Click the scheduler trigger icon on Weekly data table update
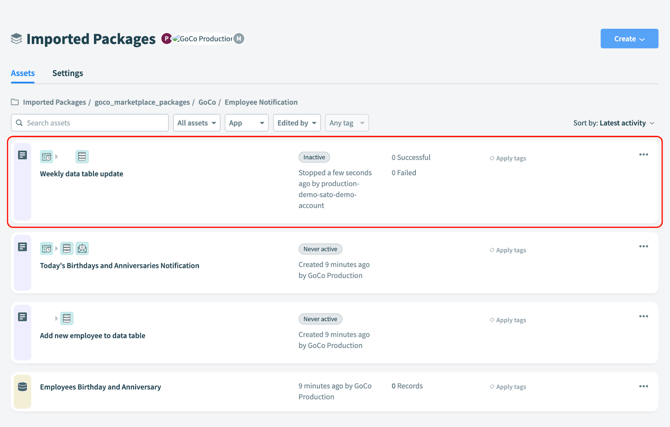This screenshot has height=427, width=670. 46,157
